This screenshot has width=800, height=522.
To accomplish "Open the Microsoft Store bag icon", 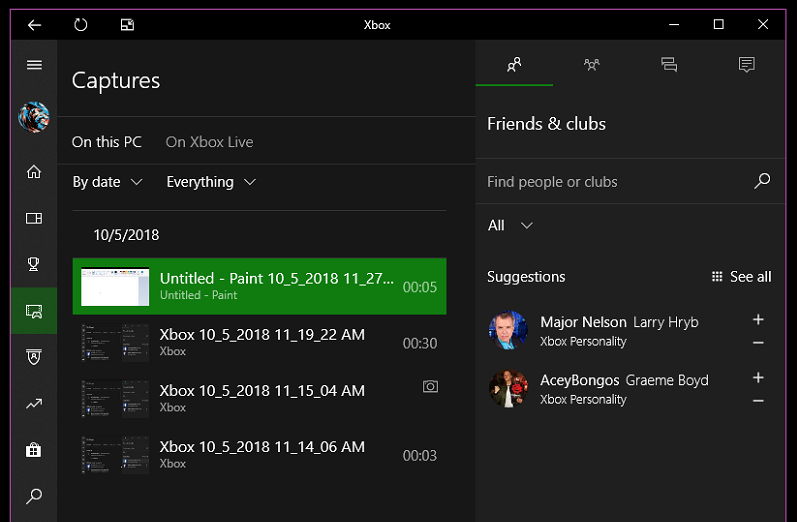I will click(x=34, y=450).
